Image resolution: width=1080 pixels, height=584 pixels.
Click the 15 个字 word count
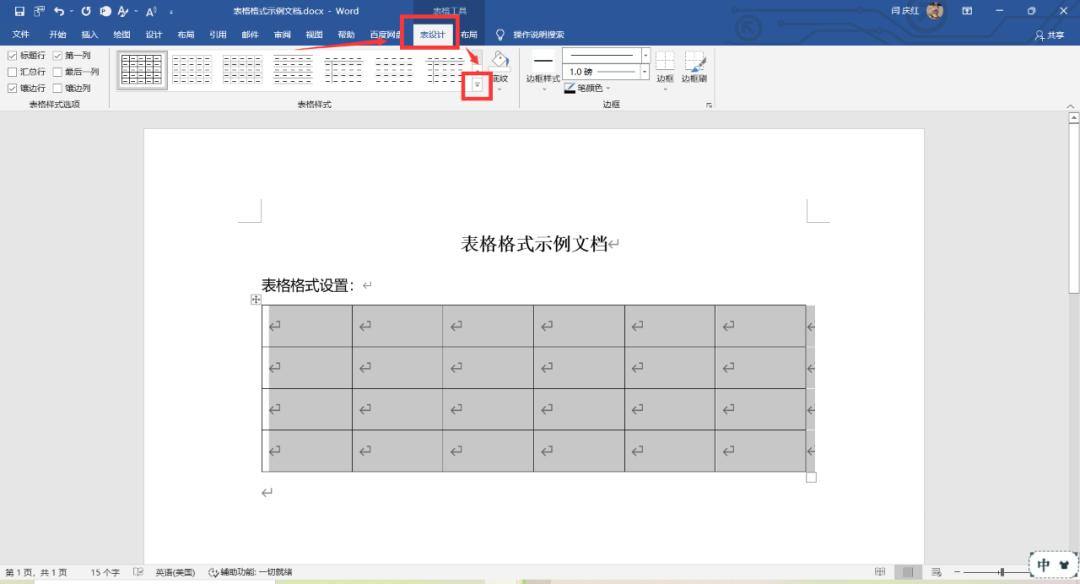[x=105, y=572]
